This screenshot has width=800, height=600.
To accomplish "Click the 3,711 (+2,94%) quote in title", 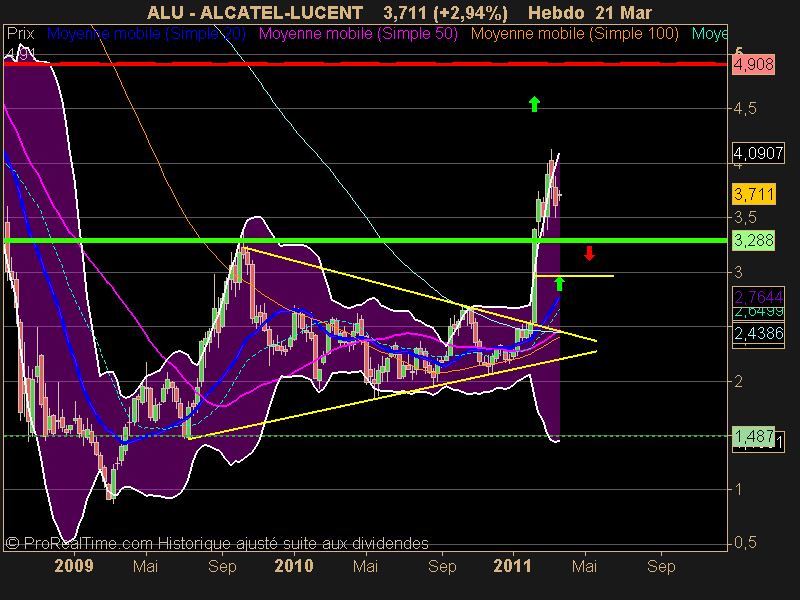I will pos(445,12).
